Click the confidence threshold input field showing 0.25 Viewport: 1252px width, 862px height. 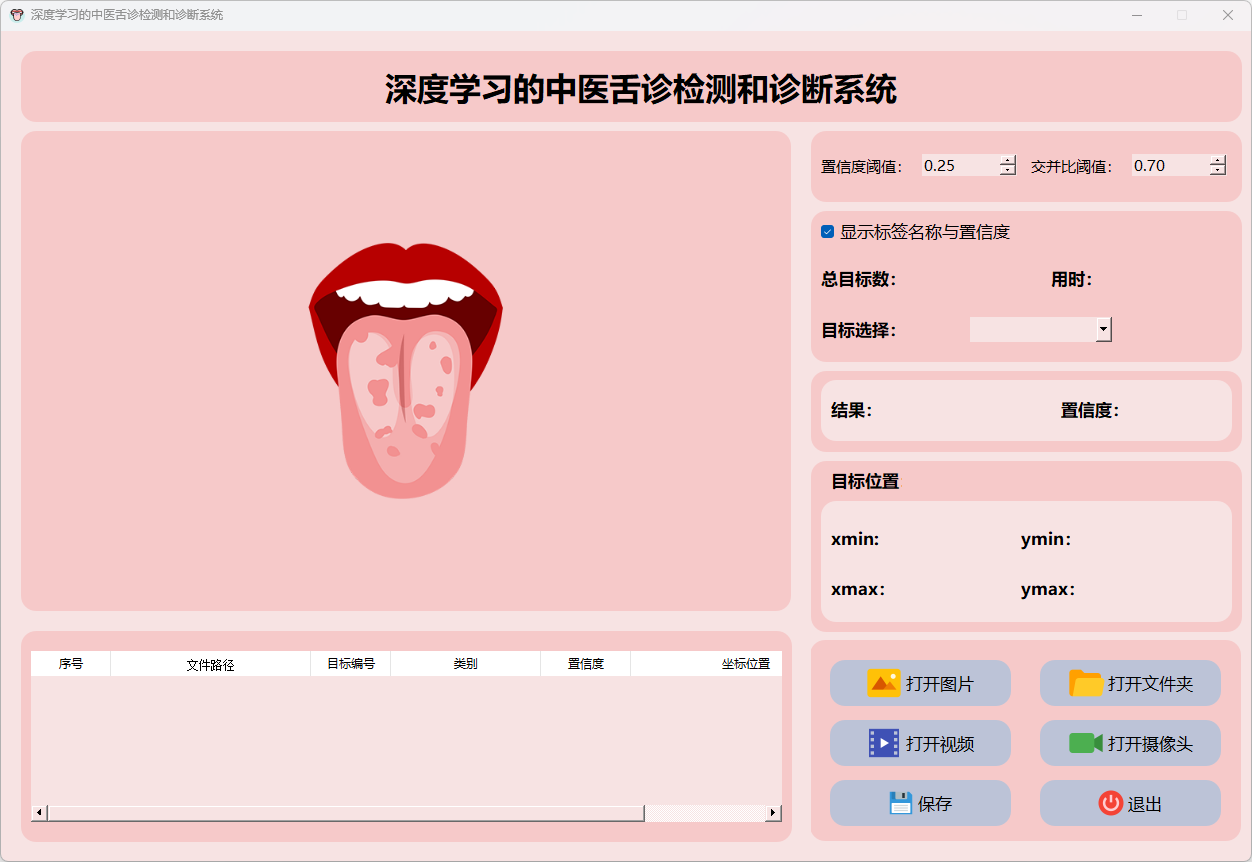pyautogui.click(x=959, y=166)
